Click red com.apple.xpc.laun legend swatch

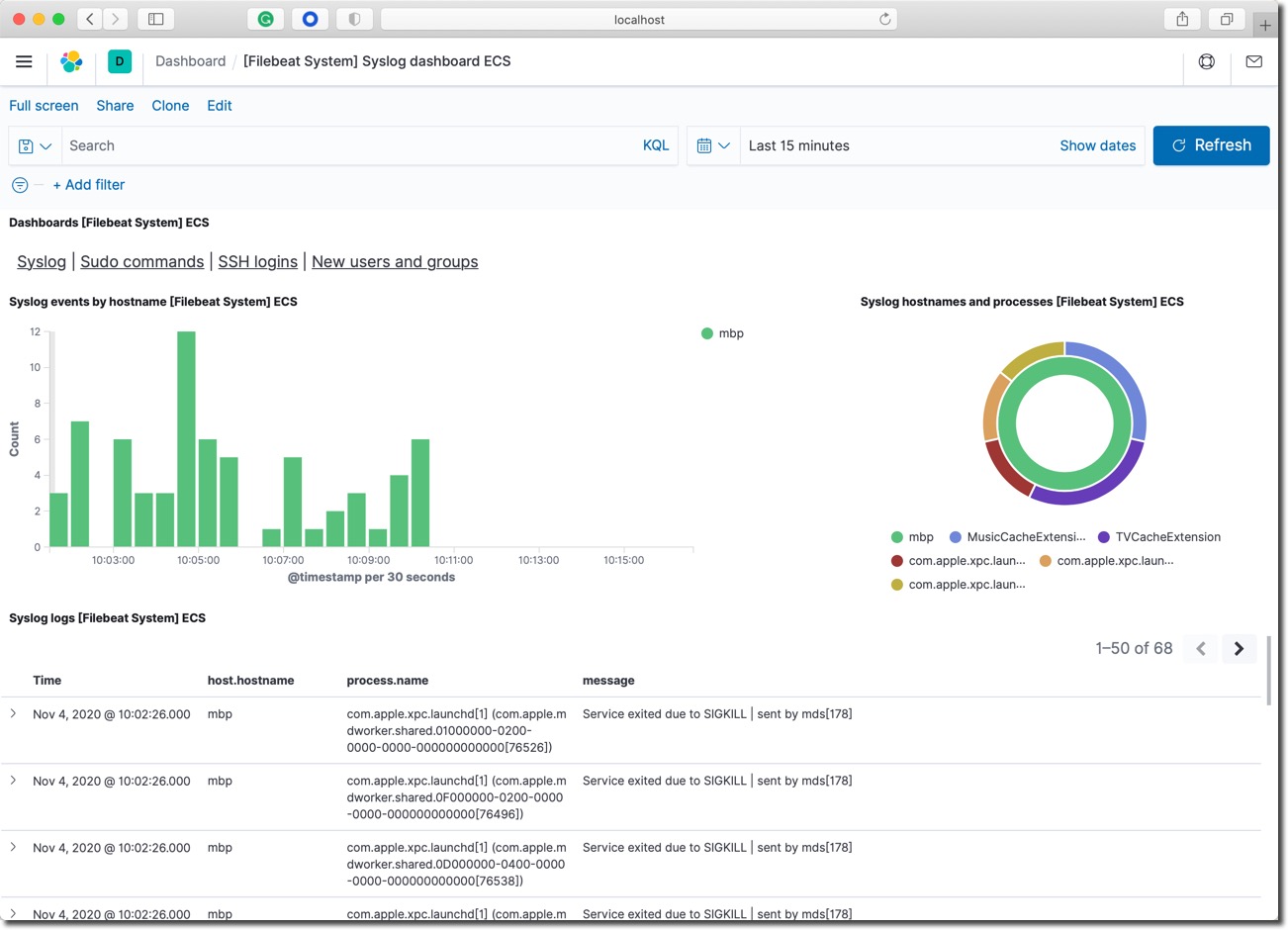click(897, 561)
